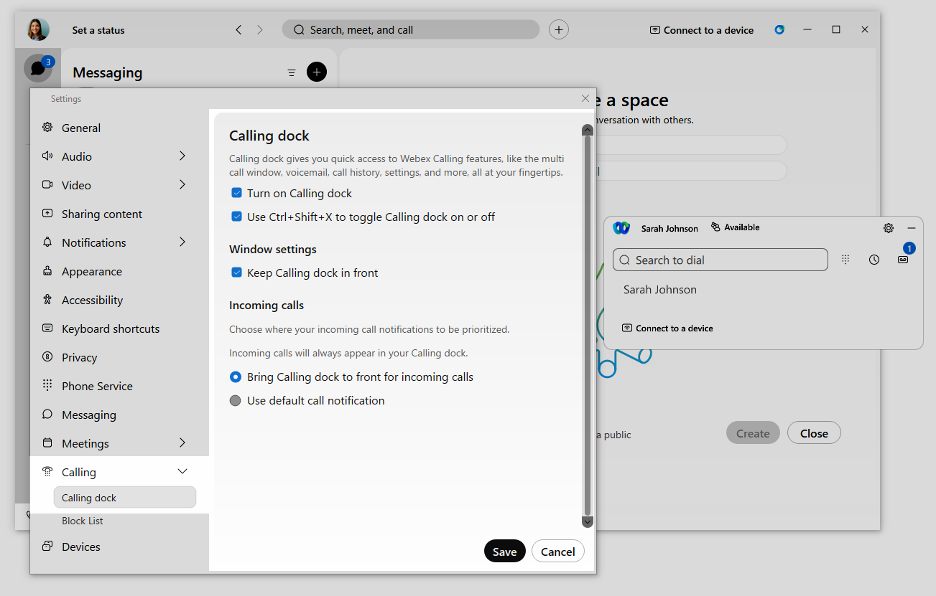Click Connect to a device in Calling dock
Viewport: 936px width, 596px height.
tap(667, 328)
